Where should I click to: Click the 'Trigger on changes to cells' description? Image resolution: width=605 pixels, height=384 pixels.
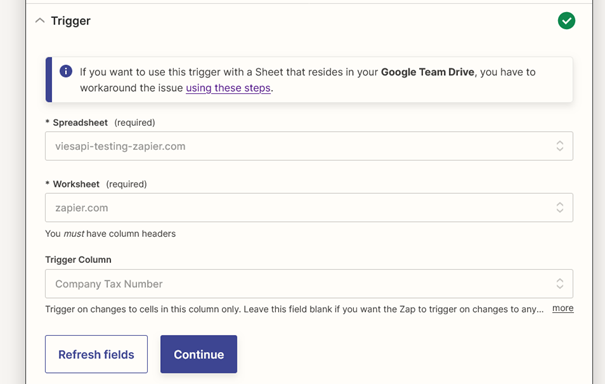pos(294,309)
